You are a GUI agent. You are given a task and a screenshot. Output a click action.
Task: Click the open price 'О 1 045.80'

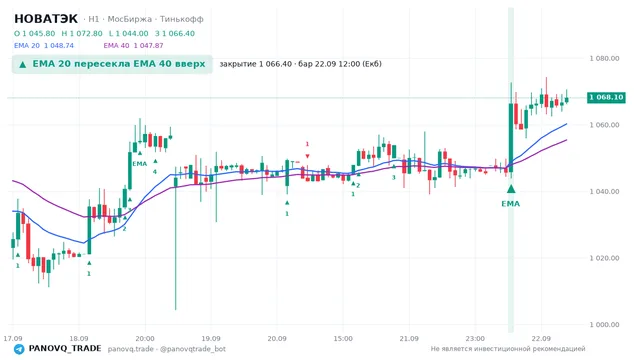click(34, 33)
